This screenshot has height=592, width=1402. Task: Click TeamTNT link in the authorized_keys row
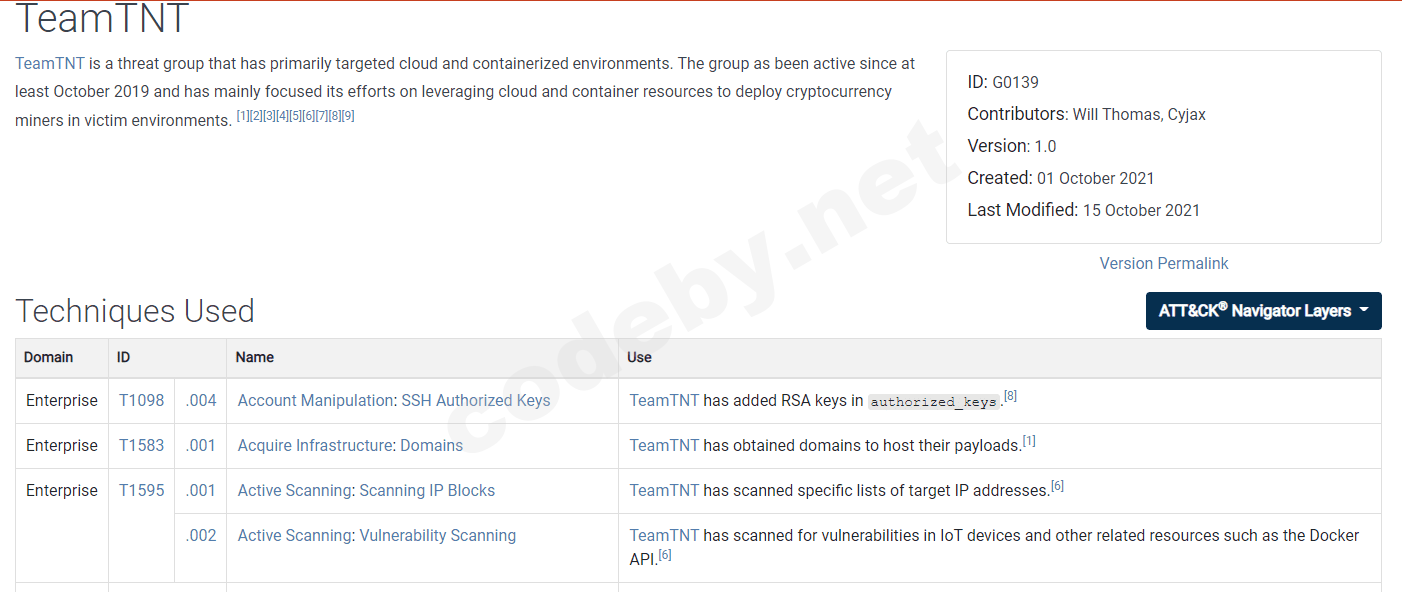[664, 400]
